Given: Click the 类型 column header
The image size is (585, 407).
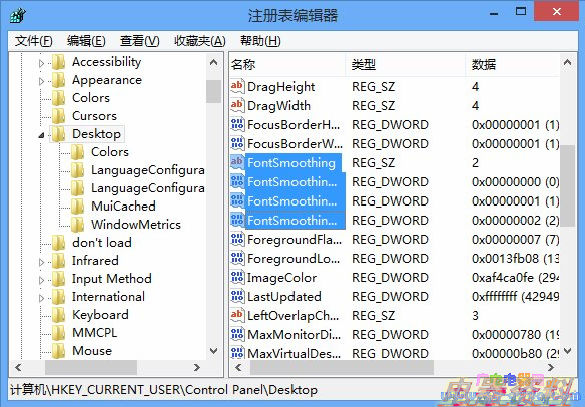Looking at the screenshot, I should pos(406,65).
